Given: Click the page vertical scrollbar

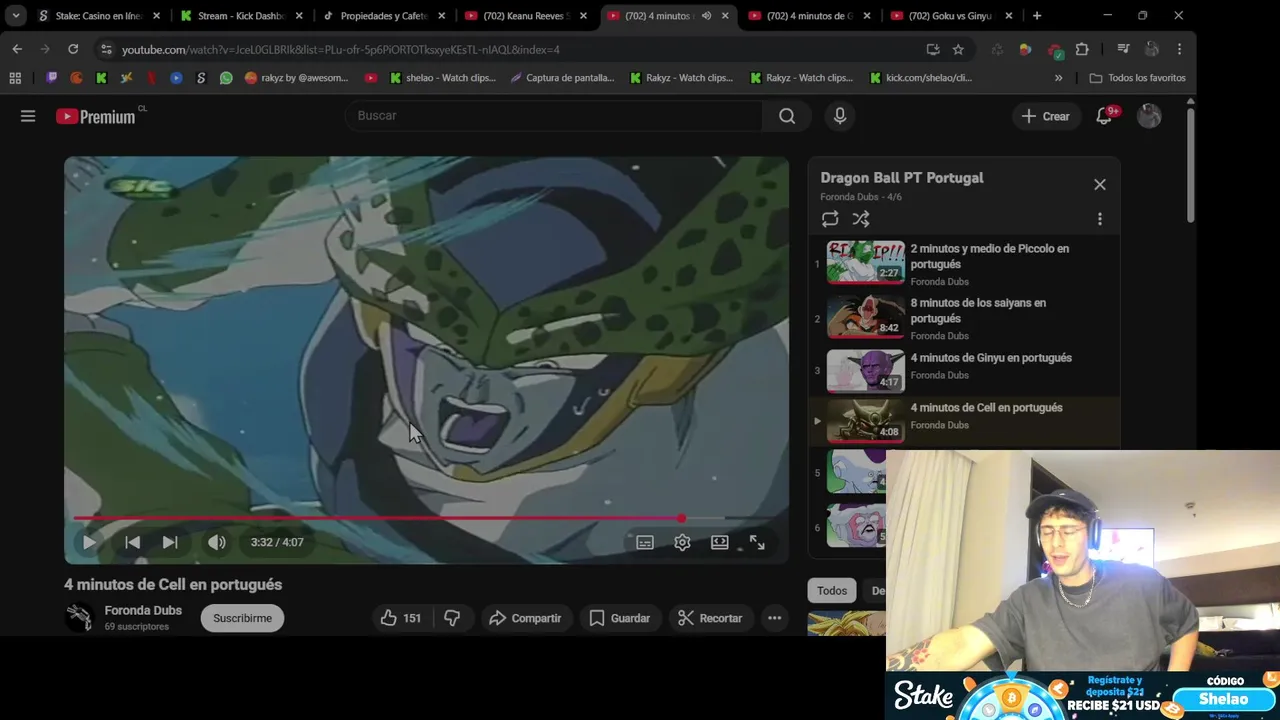Looking at the screenshot, I should [1190, 165].
